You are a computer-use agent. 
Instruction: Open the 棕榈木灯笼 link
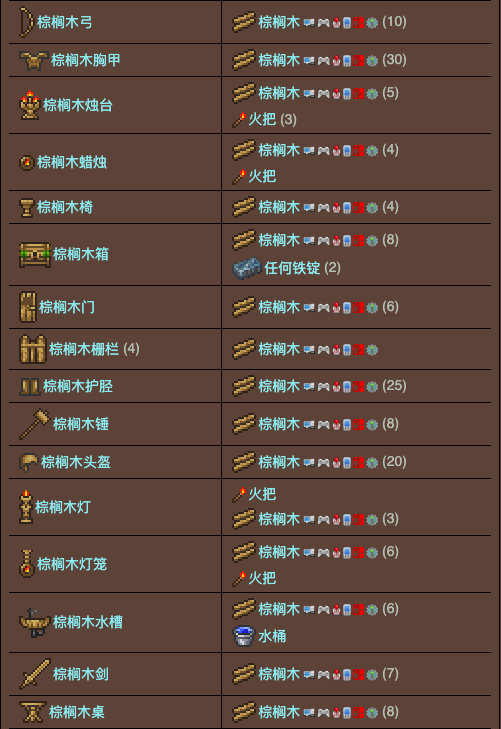coord(72,564)
